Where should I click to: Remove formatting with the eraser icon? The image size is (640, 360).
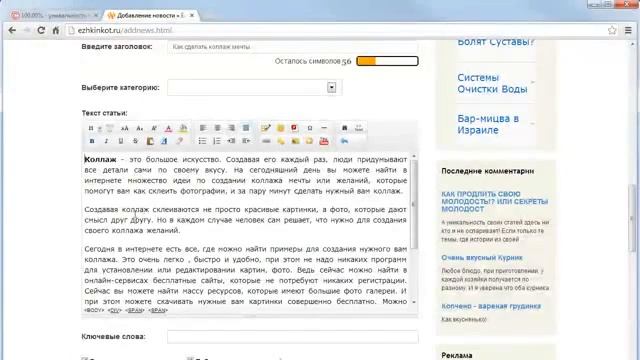point(179,141)
